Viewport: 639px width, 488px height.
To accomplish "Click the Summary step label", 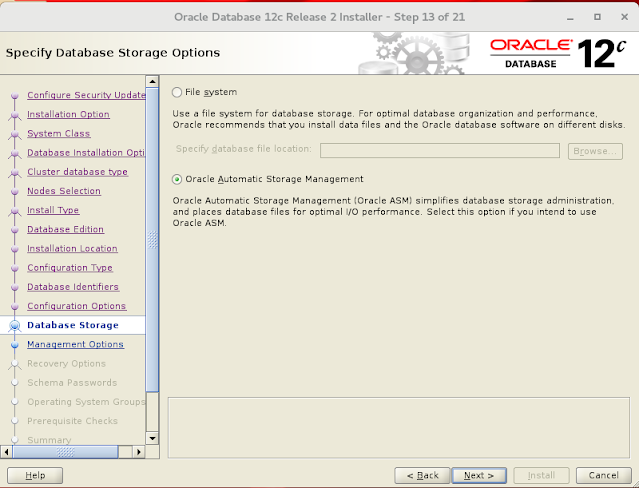I will pos(49,440).
